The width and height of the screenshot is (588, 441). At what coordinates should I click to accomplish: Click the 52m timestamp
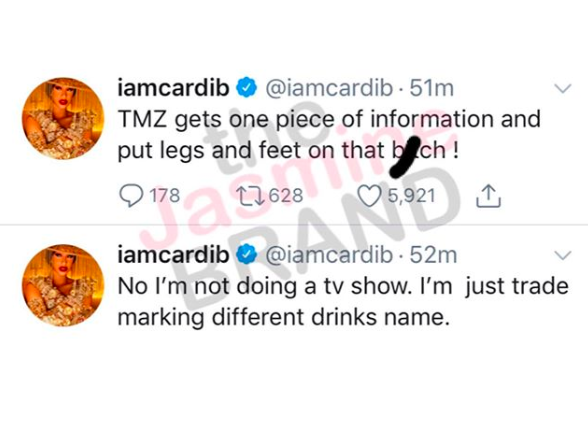(x=433, y=255)
